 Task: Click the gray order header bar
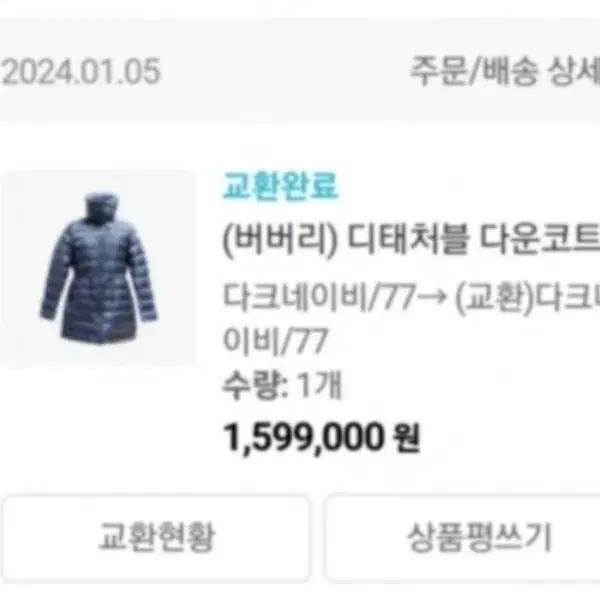pos(300,71)
